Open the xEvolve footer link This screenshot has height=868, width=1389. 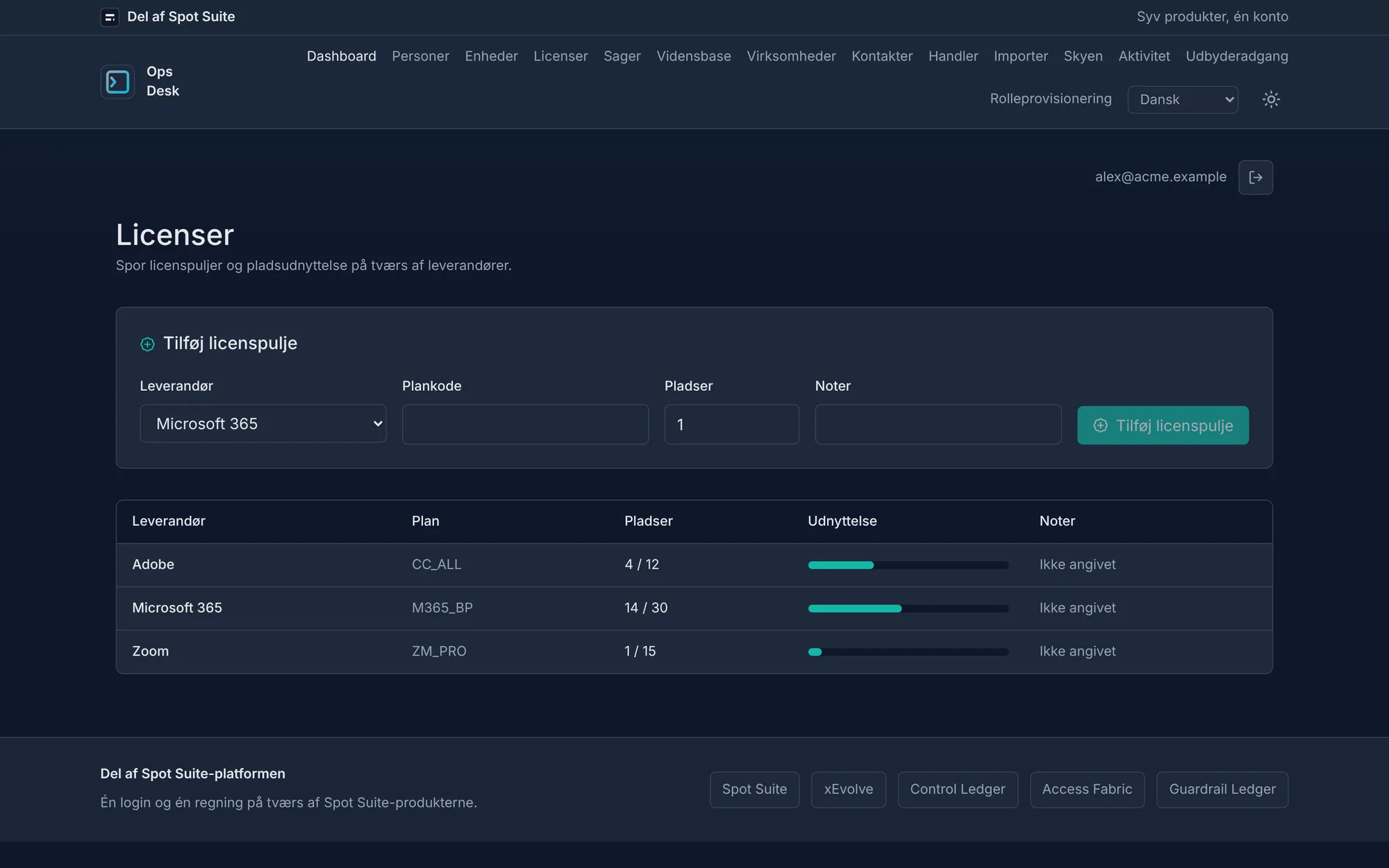[x=848, y=790]
